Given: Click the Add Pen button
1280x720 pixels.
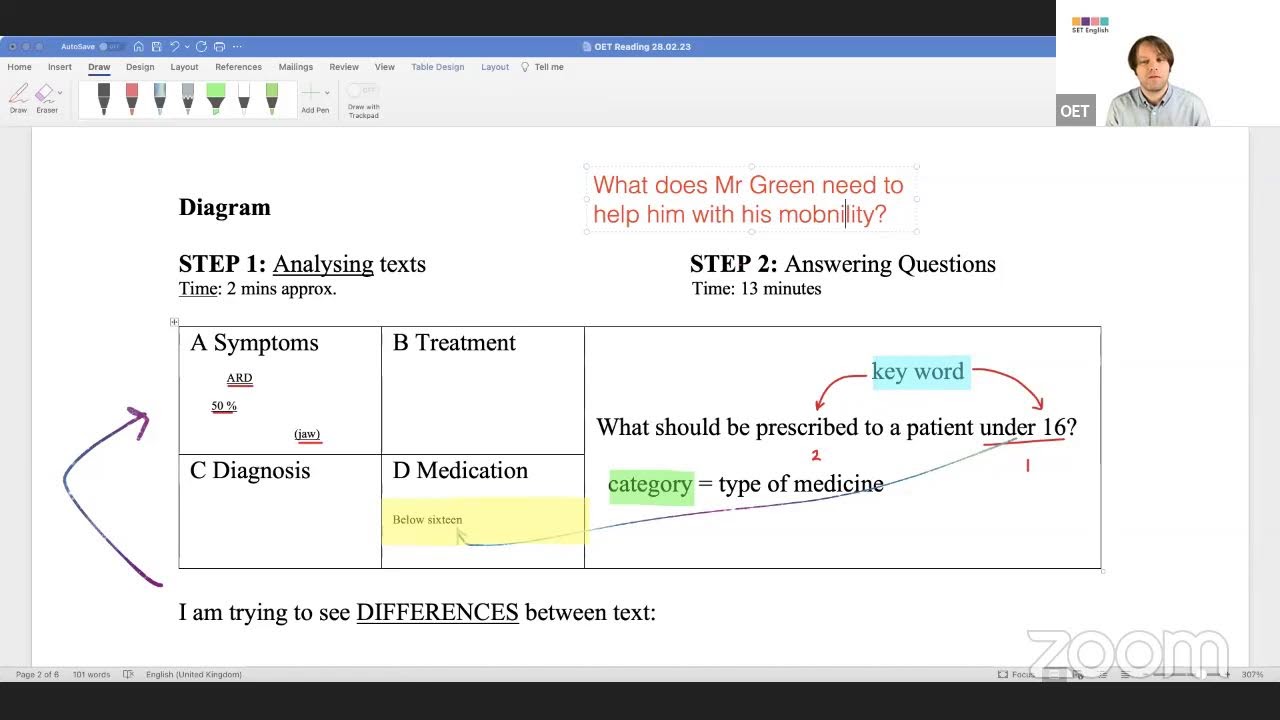Looking at the screenshot, I should pyautogui.click(x=314, y=99).
